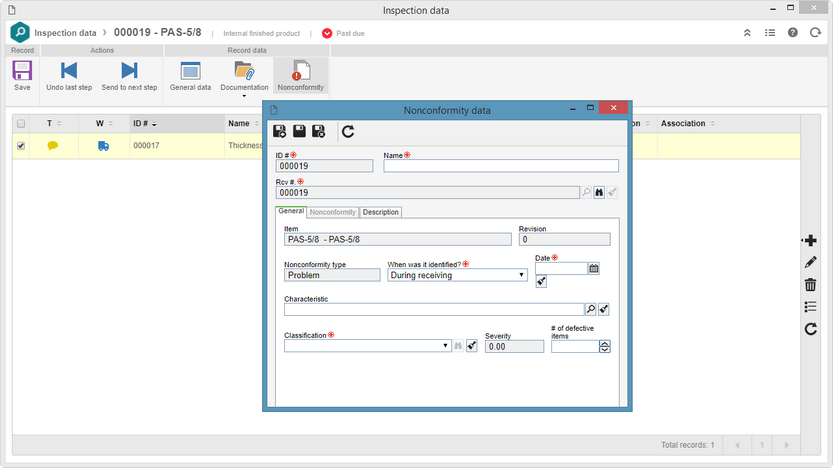Click the Save record icon in ribbon
The height and width of the screenshot is (468, 833).
(22, 75)
